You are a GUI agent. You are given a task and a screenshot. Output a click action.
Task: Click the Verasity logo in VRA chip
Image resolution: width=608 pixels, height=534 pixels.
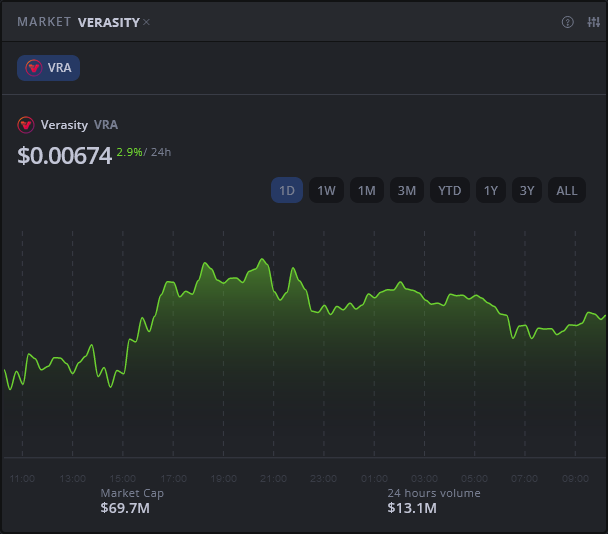pyautogui.click(x=33, y=68)
